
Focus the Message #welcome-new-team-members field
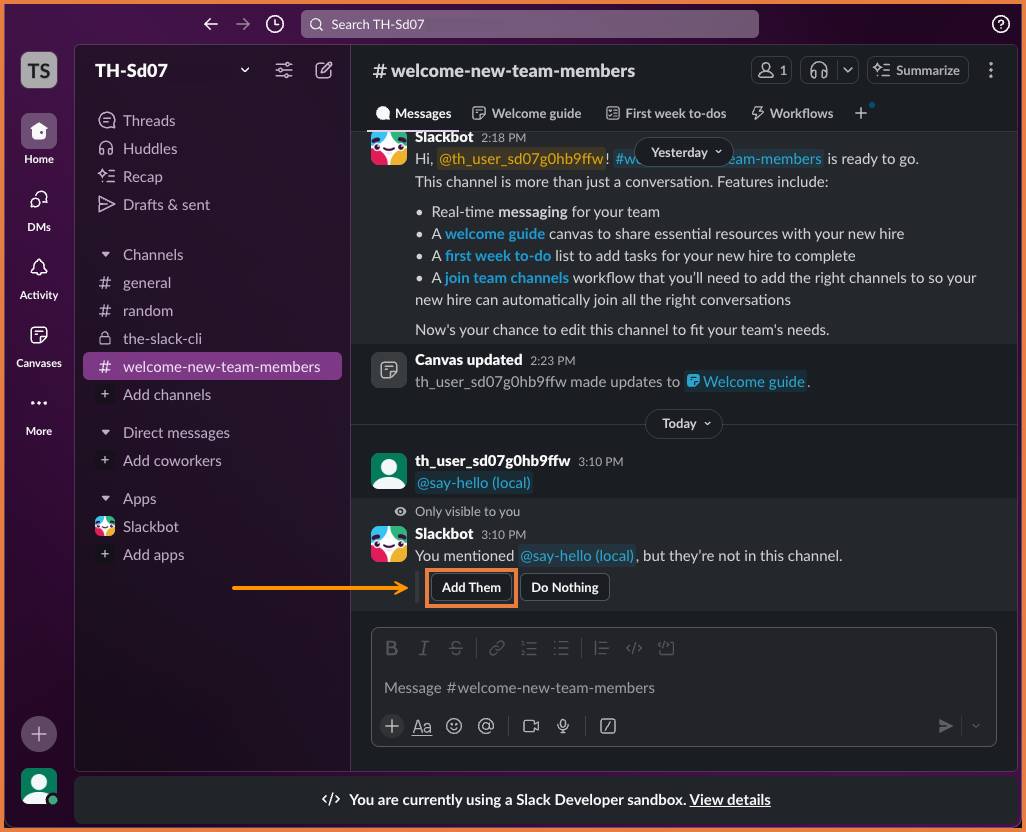tap(683, 687)
